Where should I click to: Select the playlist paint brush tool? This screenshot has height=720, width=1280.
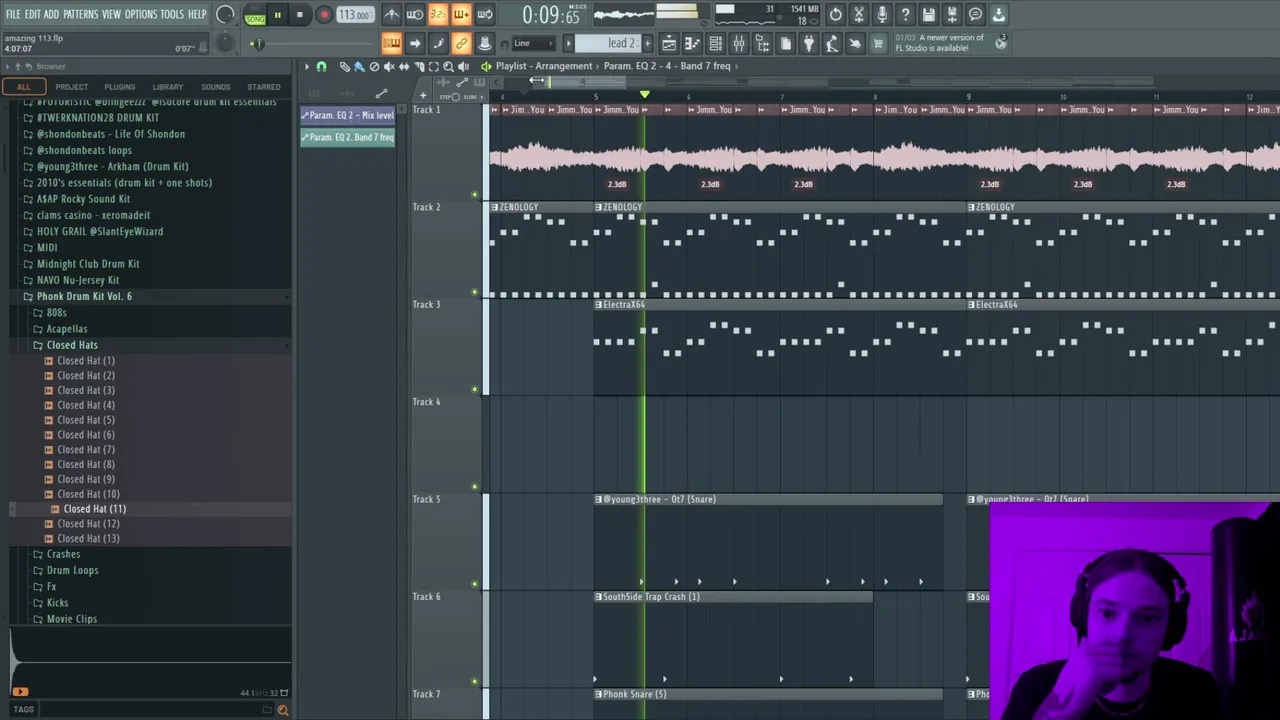tap(359, 66)
